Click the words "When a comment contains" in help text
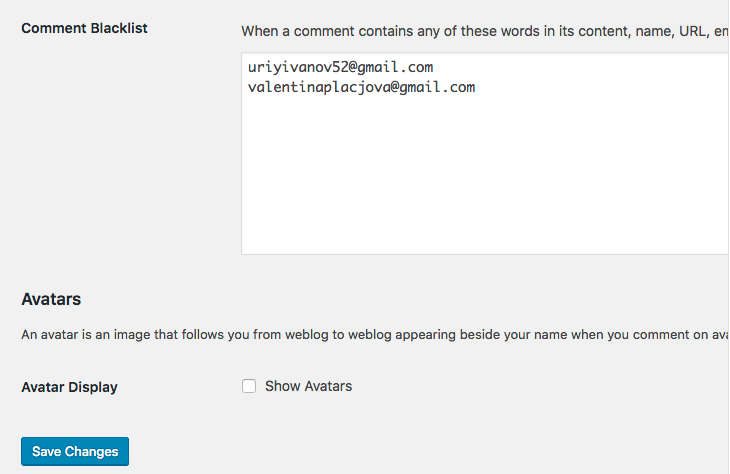Image resolution: width=730 pixels, height=474 pixels. [x=323, y=32]
